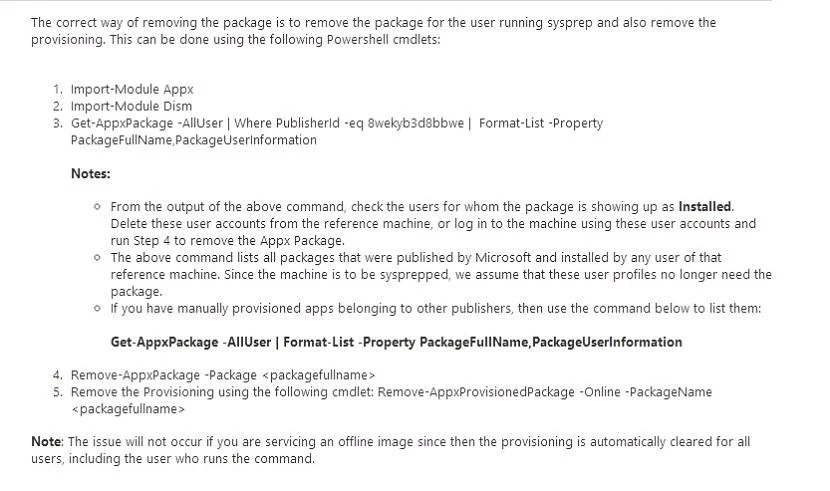The height and width of the screenshot is (491, 830).
Task: Click the <packagefullname> placeholder under step 5
Action: click(x=128, y=409)
